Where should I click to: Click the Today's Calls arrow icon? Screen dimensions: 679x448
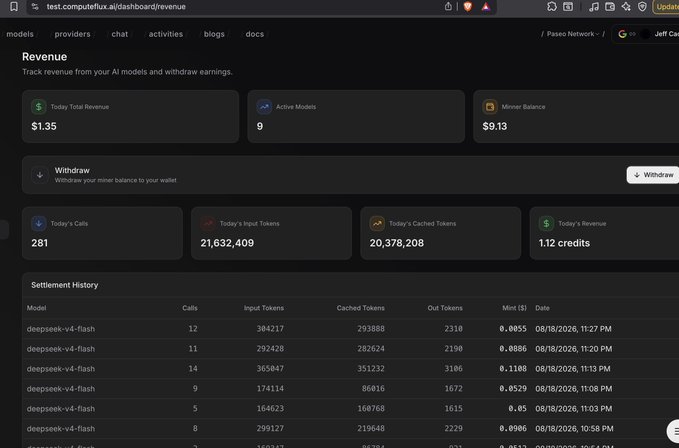tap(39, 223)
